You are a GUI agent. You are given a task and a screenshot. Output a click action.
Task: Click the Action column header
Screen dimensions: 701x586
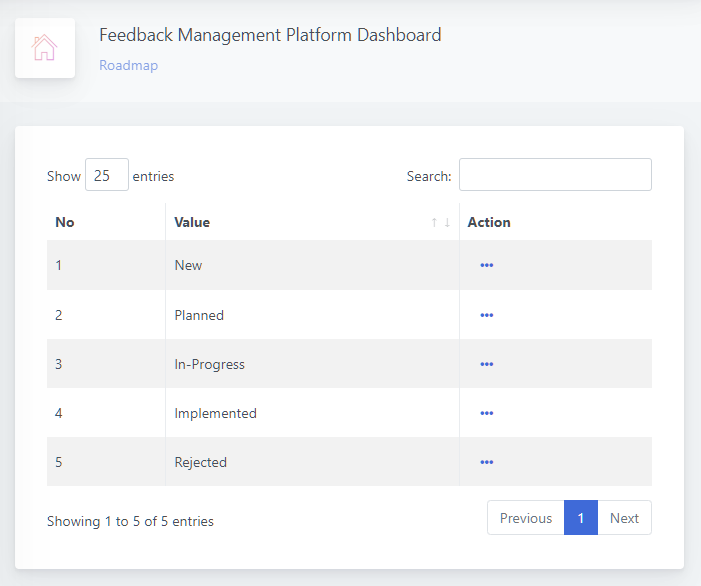(x=489, y=222)
